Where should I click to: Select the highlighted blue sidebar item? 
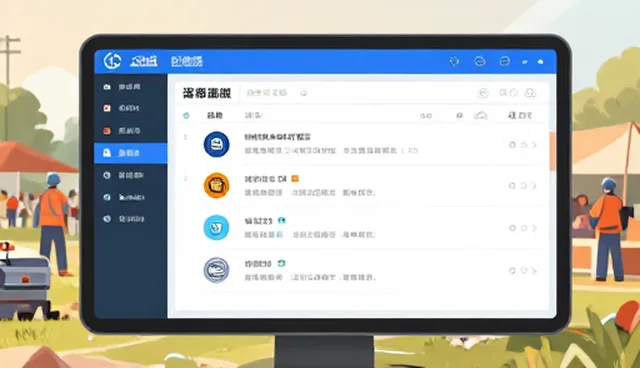131,153
